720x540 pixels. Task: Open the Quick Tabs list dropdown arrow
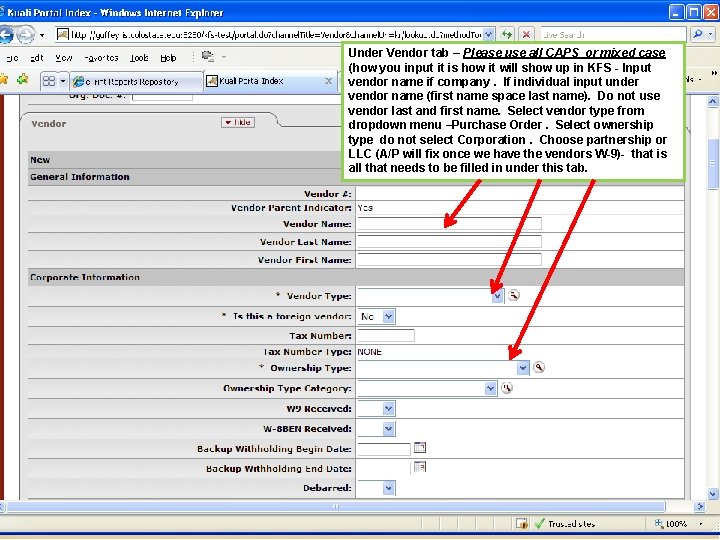pyautogui.click(x=63, y=81)
